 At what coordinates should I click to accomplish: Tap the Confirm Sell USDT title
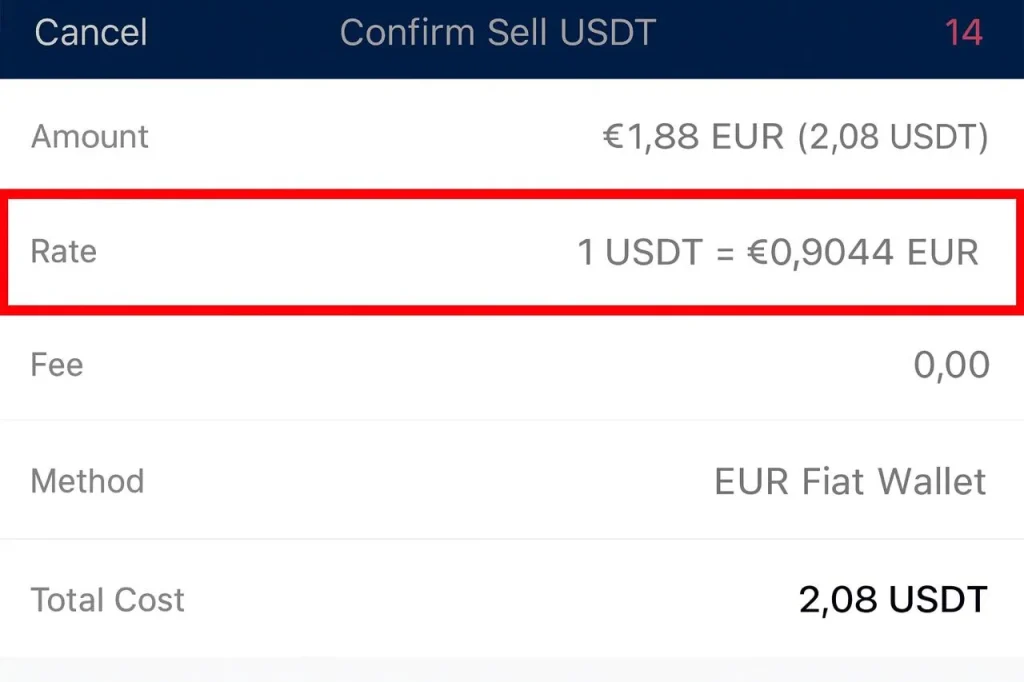[x=498, y=33]
